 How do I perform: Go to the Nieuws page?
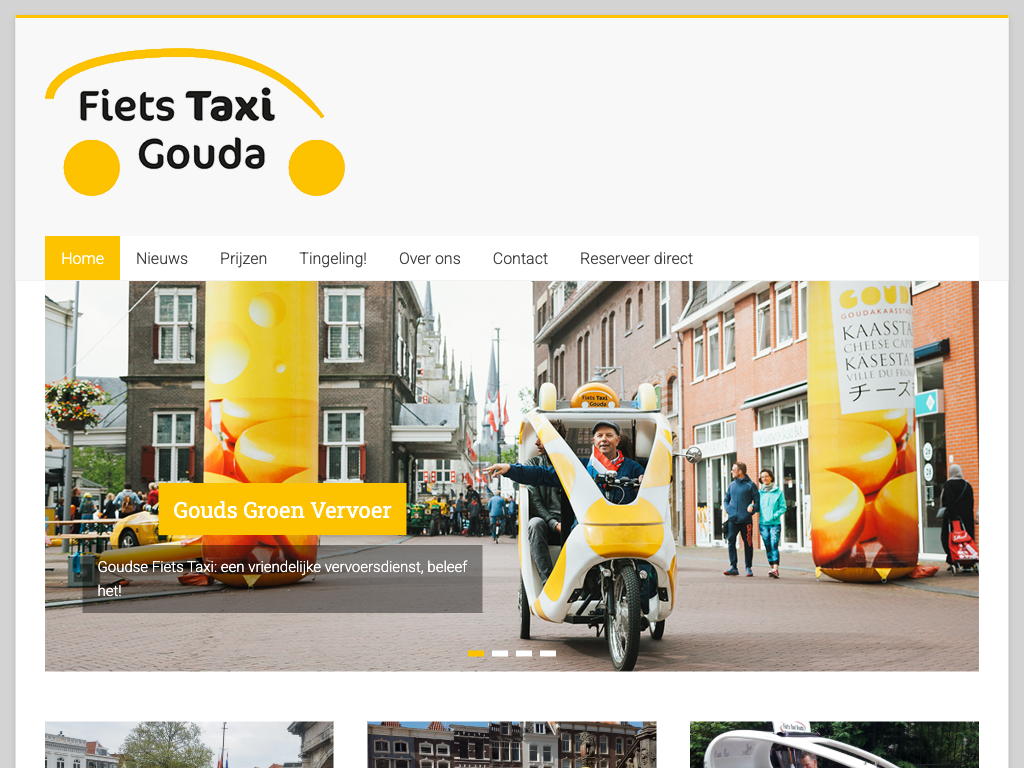pyautogui.click(x=162, y=258)
